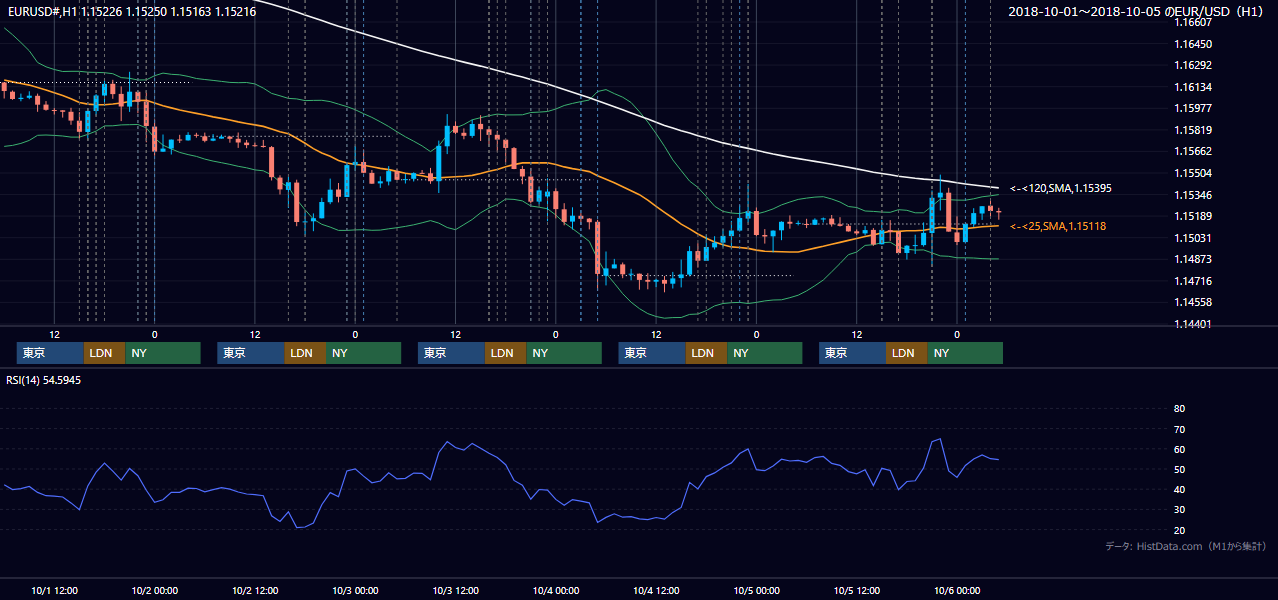This screenshot has height=600, width=1278.
Task: Click the 10/5 12:00 time axis label
Action: 857,590
